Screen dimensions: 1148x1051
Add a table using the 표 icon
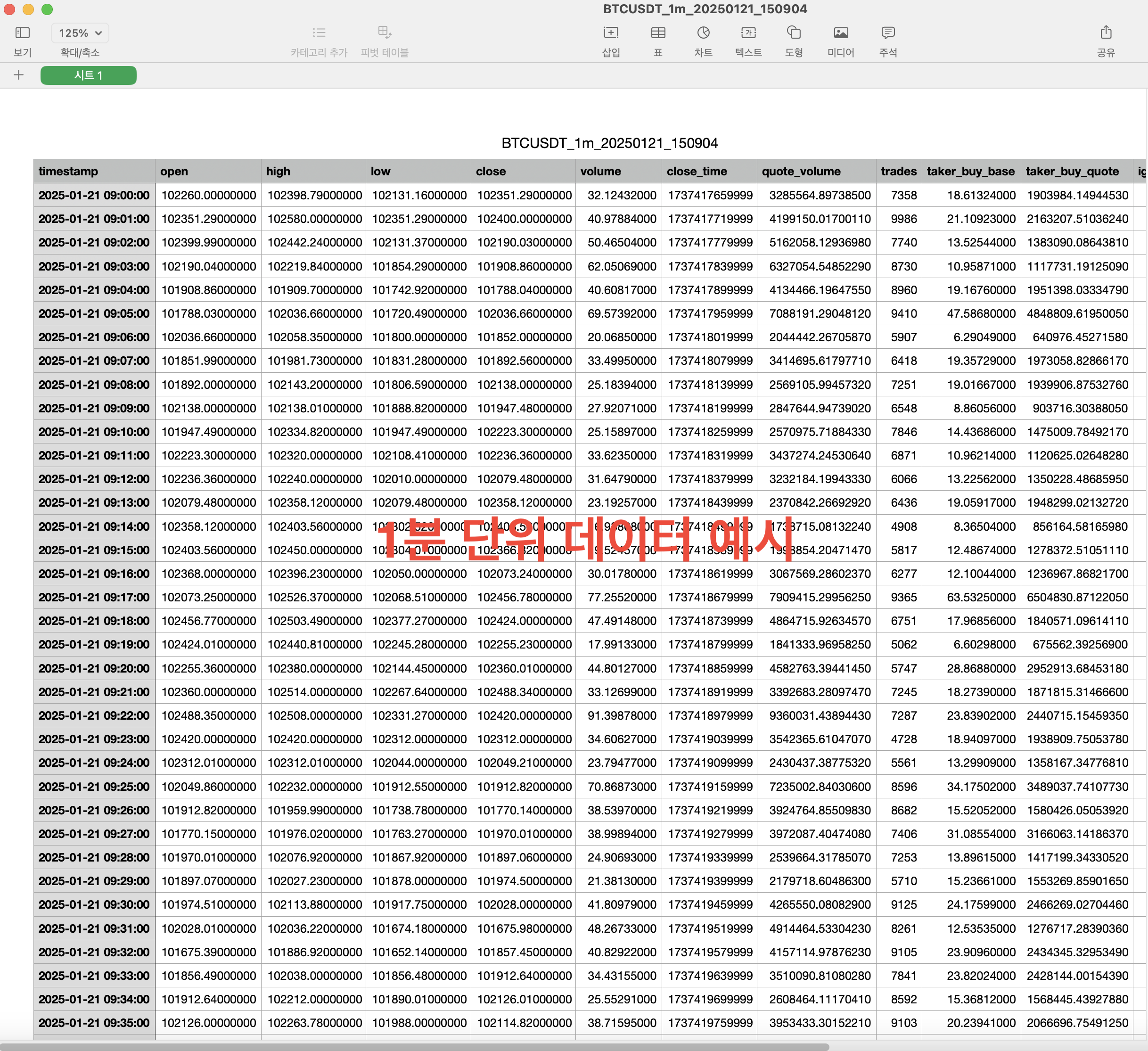point(658,33)
